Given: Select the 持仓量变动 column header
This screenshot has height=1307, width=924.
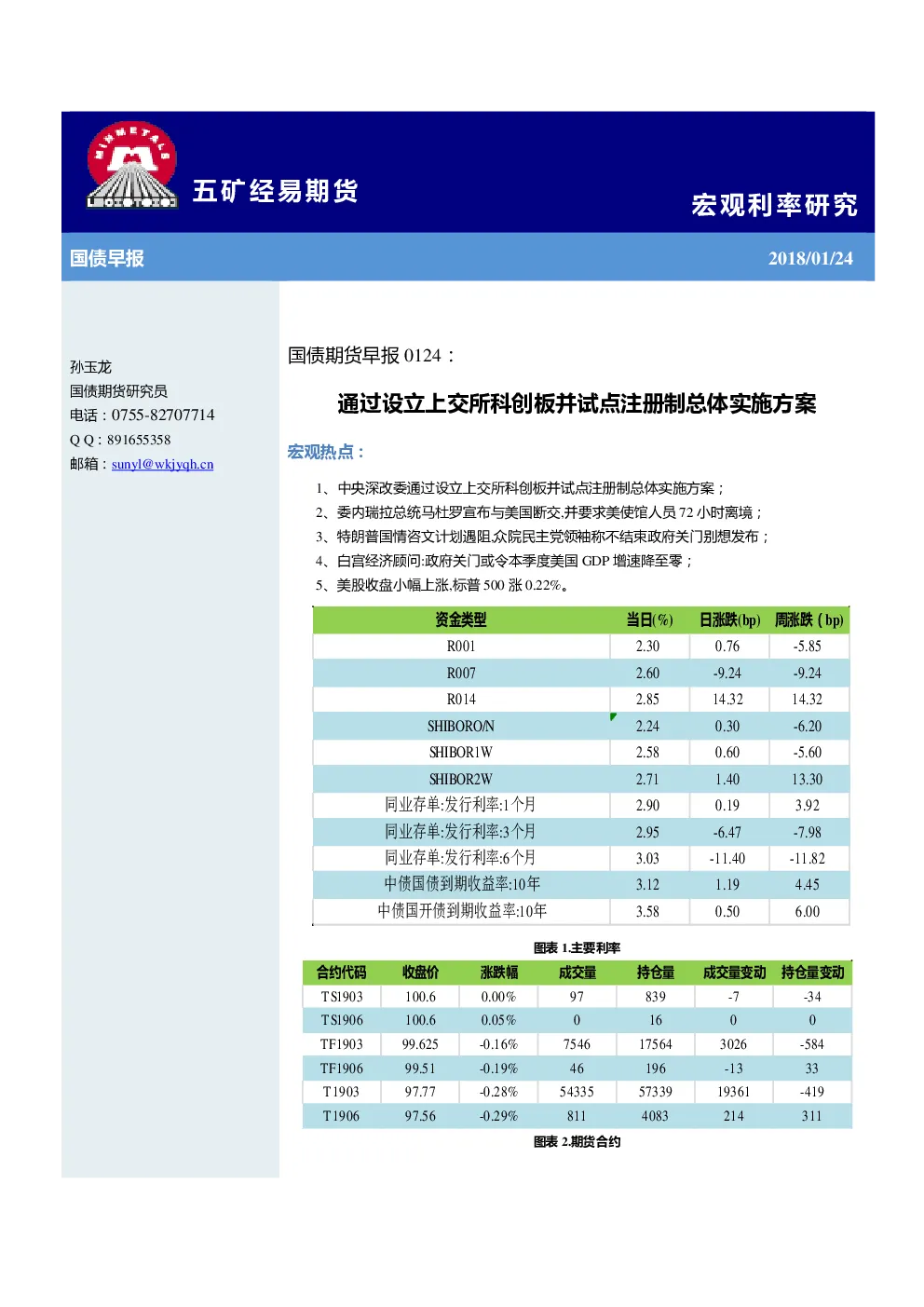Looking at the screenshot, I should click(x=812, y=973).
